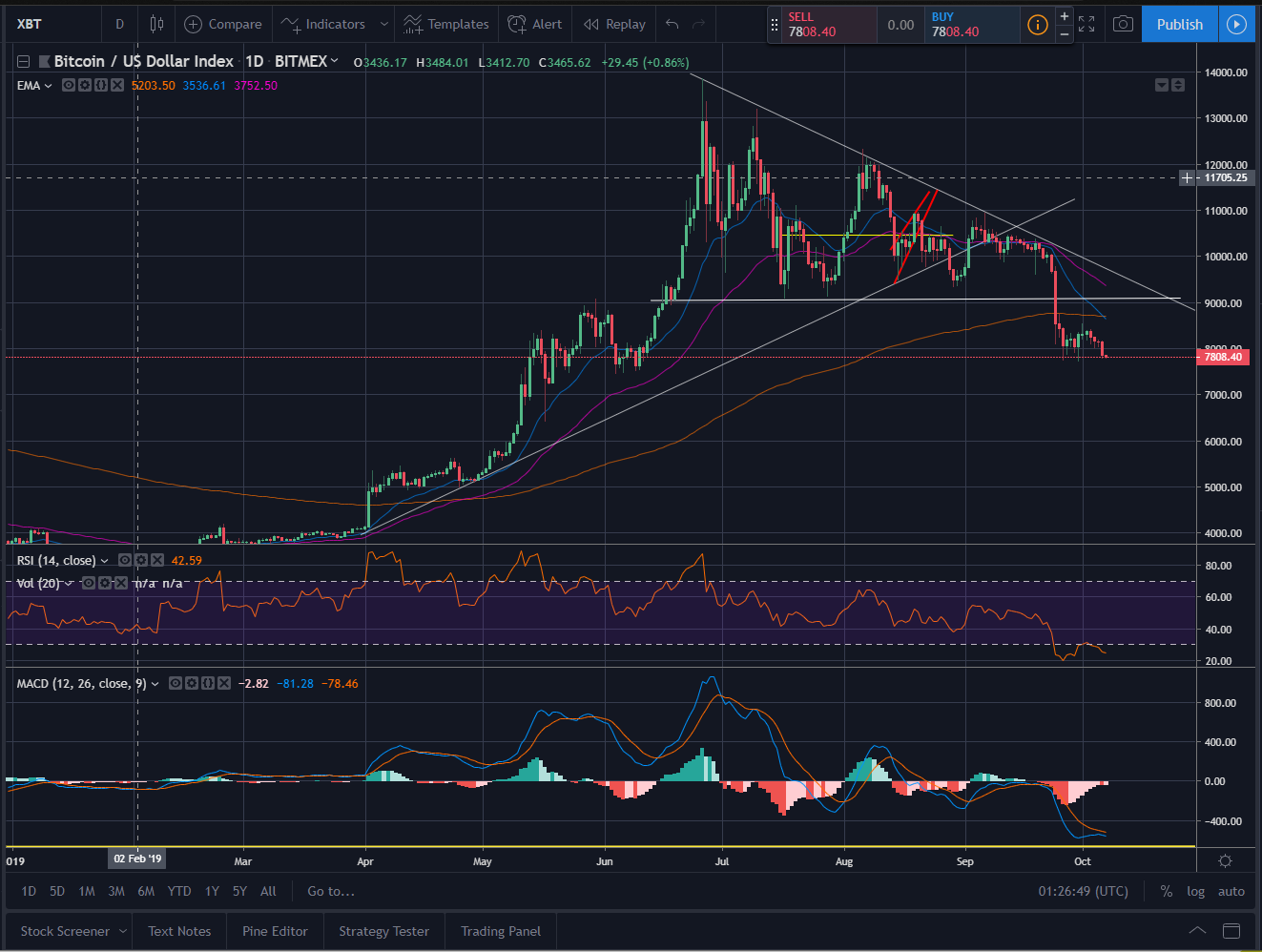Click the undo arrow in top toolbar
The height and width of the screenshot is (952, 1262).
(x=672, y=24)
